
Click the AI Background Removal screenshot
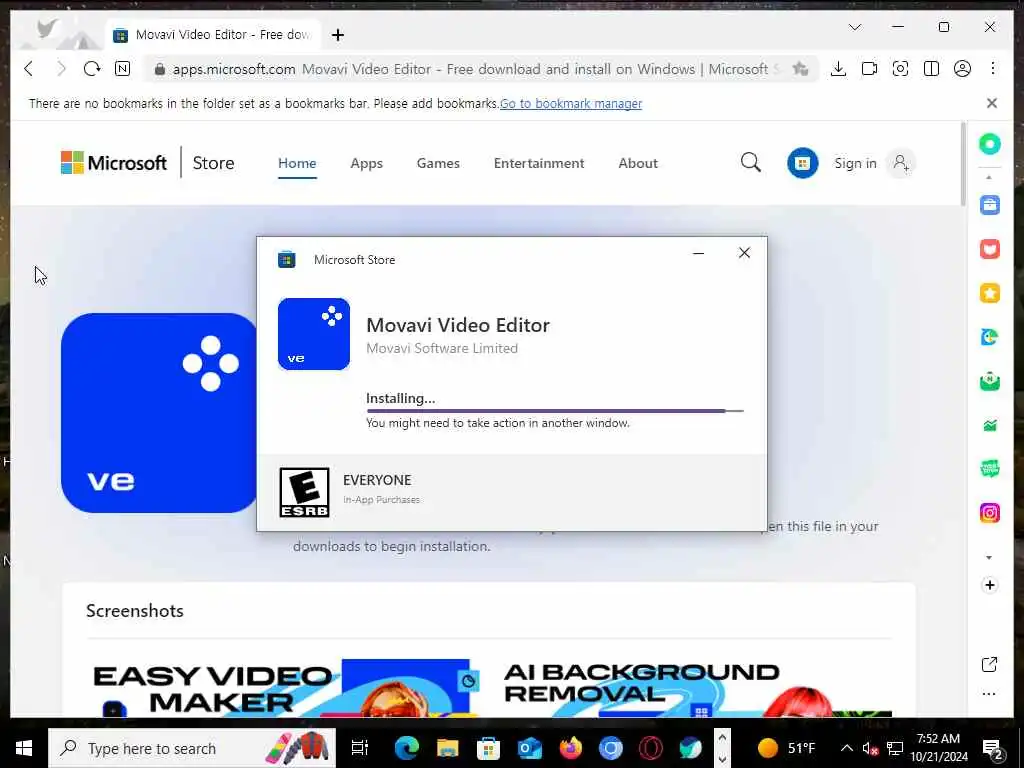694,688
